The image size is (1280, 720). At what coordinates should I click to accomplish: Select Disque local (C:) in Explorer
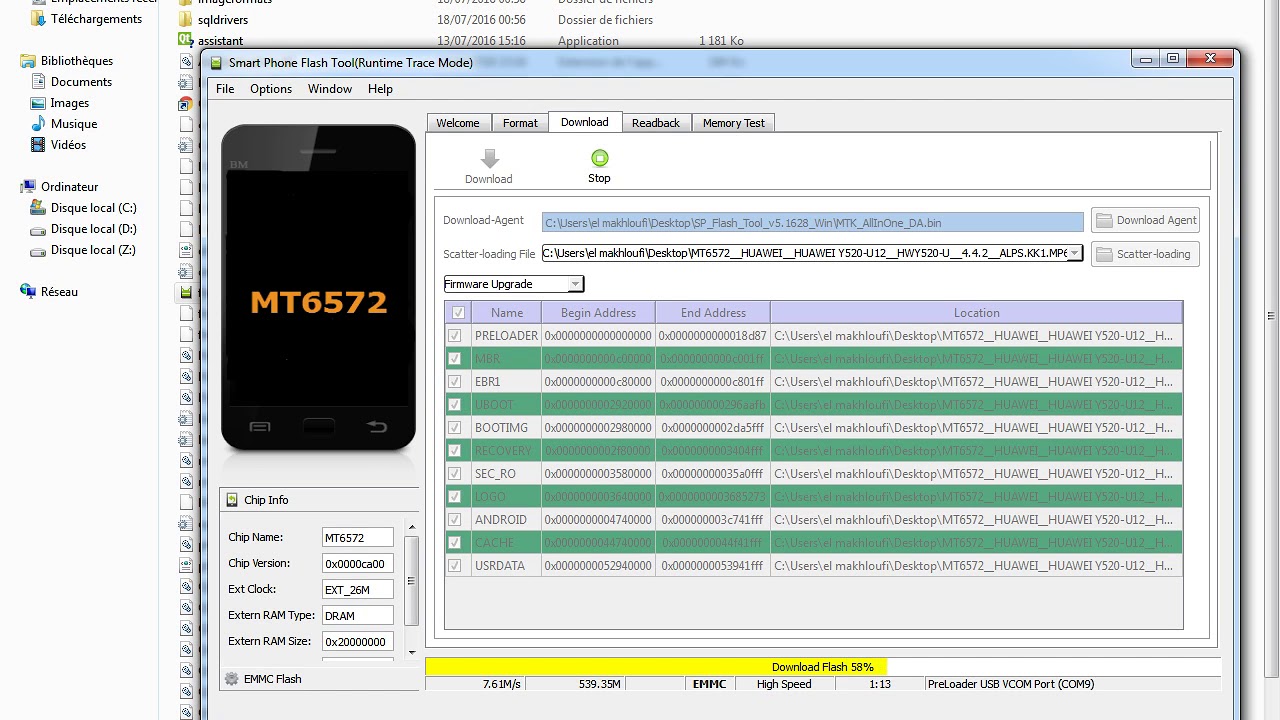click(93, 208)
